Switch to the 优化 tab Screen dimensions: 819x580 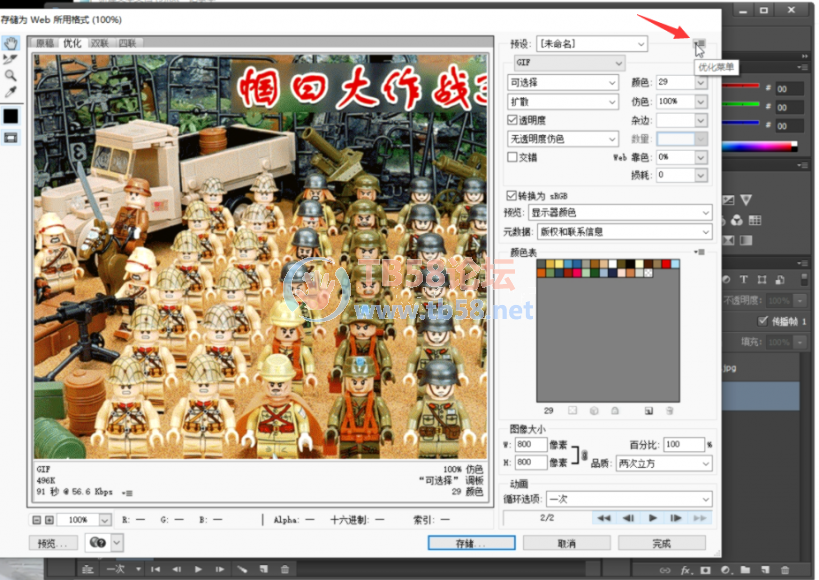click(x=72, y=43)
